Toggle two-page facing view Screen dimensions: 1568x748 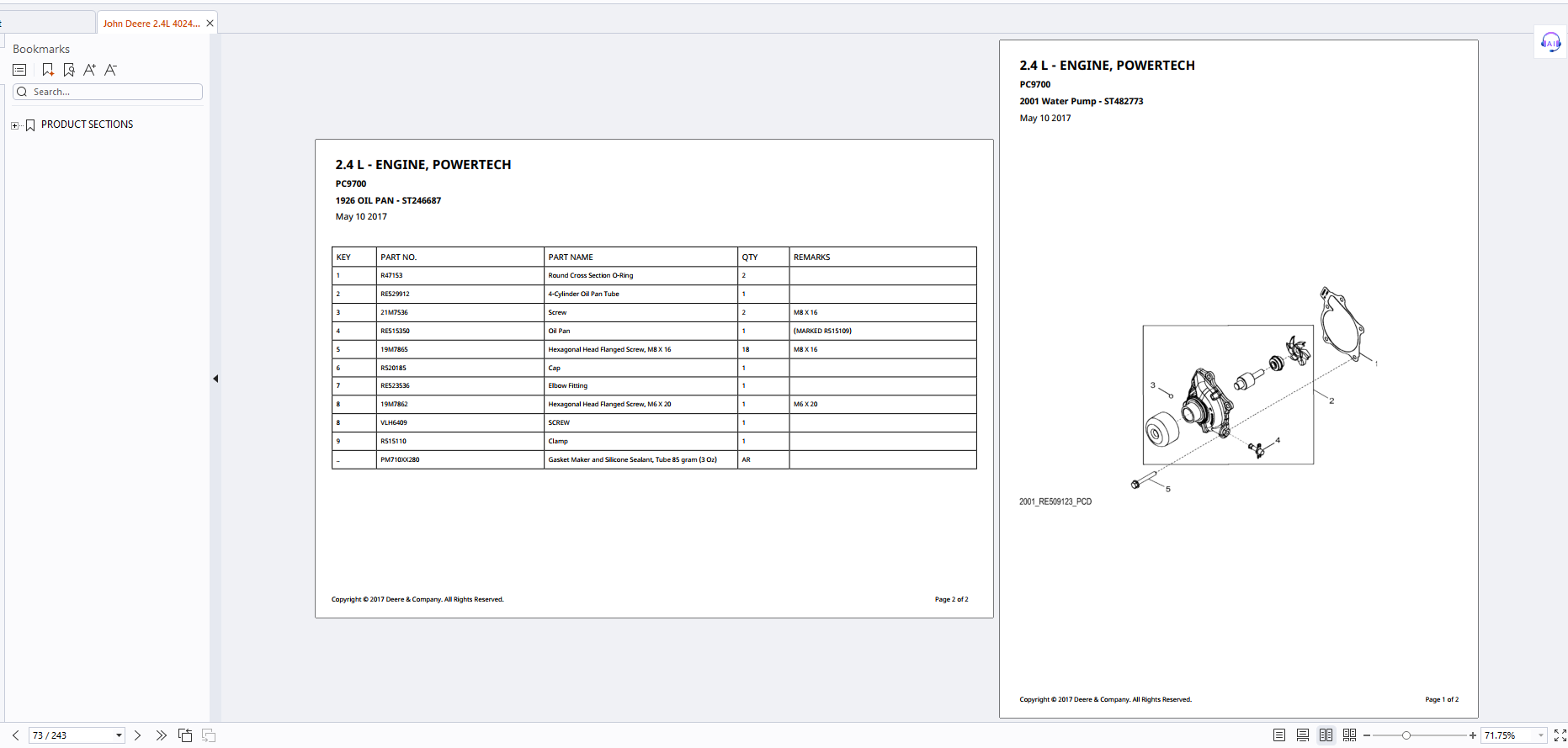(1326, 735)
